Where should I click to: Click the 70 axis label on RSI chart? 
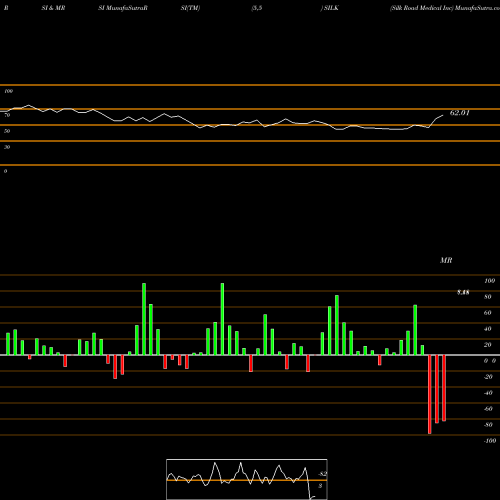click(x=7, y=115)
